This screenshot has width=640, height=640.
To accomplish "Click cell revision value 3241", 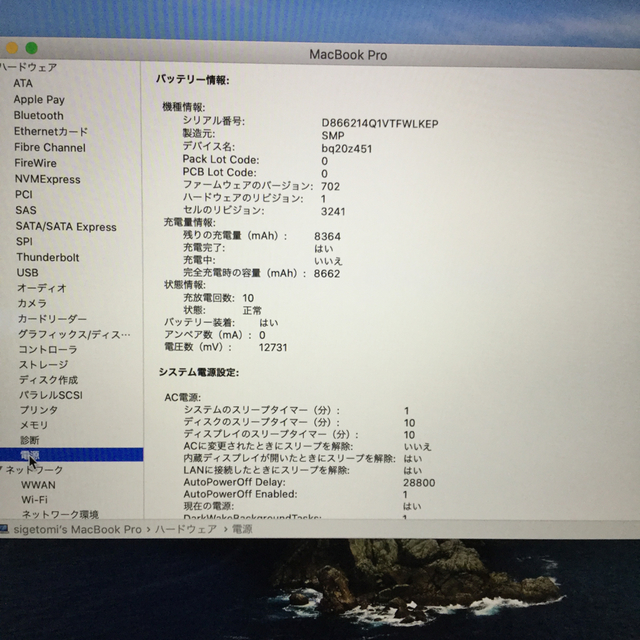I will [333, 211].
